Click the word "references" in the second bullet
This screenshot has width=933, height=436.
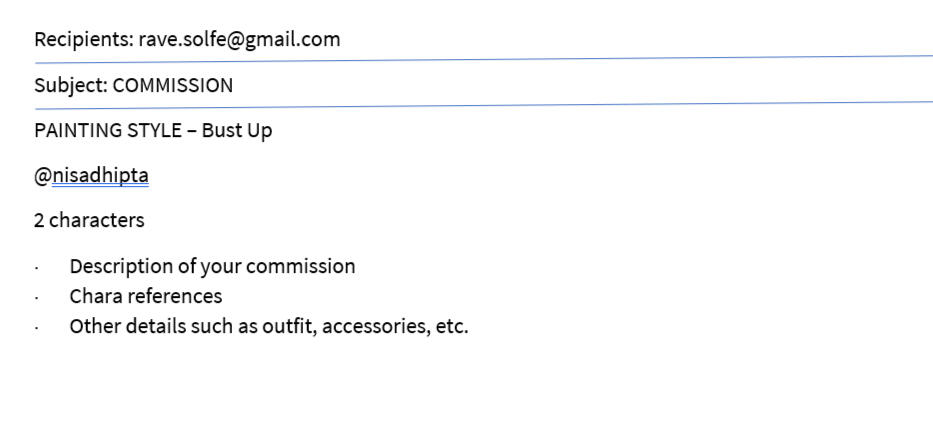tap(175, 296)
